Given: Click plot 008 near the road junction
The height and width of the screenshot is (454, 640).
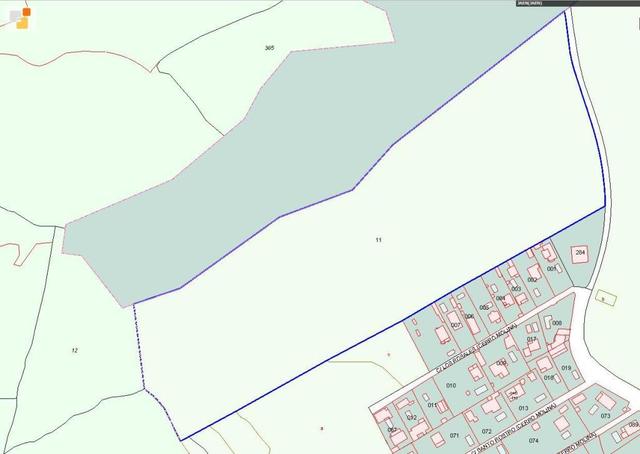Looking at the screenshot, I should coord(557,322).
